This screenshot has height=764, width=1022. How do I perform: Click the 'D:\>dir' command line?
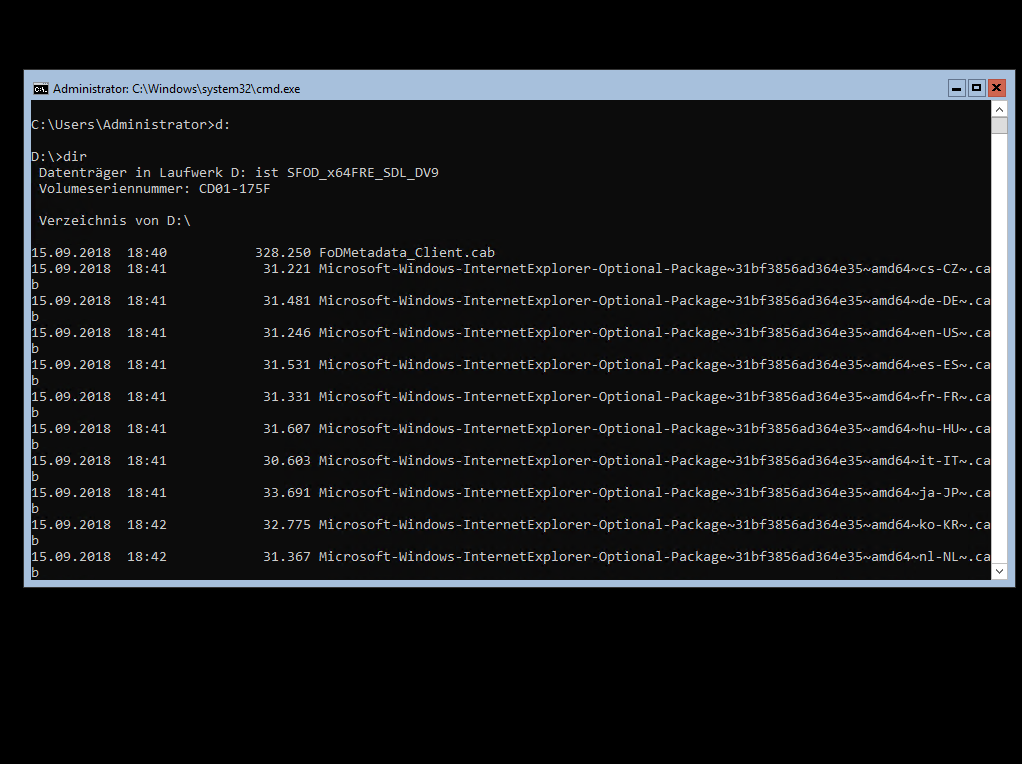pos(59,156)
